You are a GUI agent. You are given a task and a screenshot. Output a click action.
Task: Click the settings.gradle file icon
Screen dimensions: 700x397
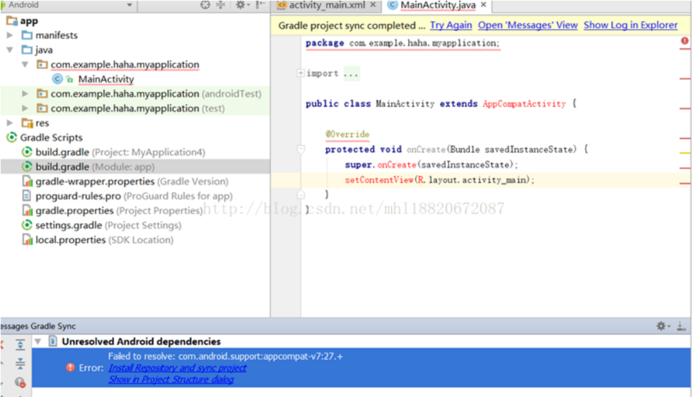pos(27,225)
